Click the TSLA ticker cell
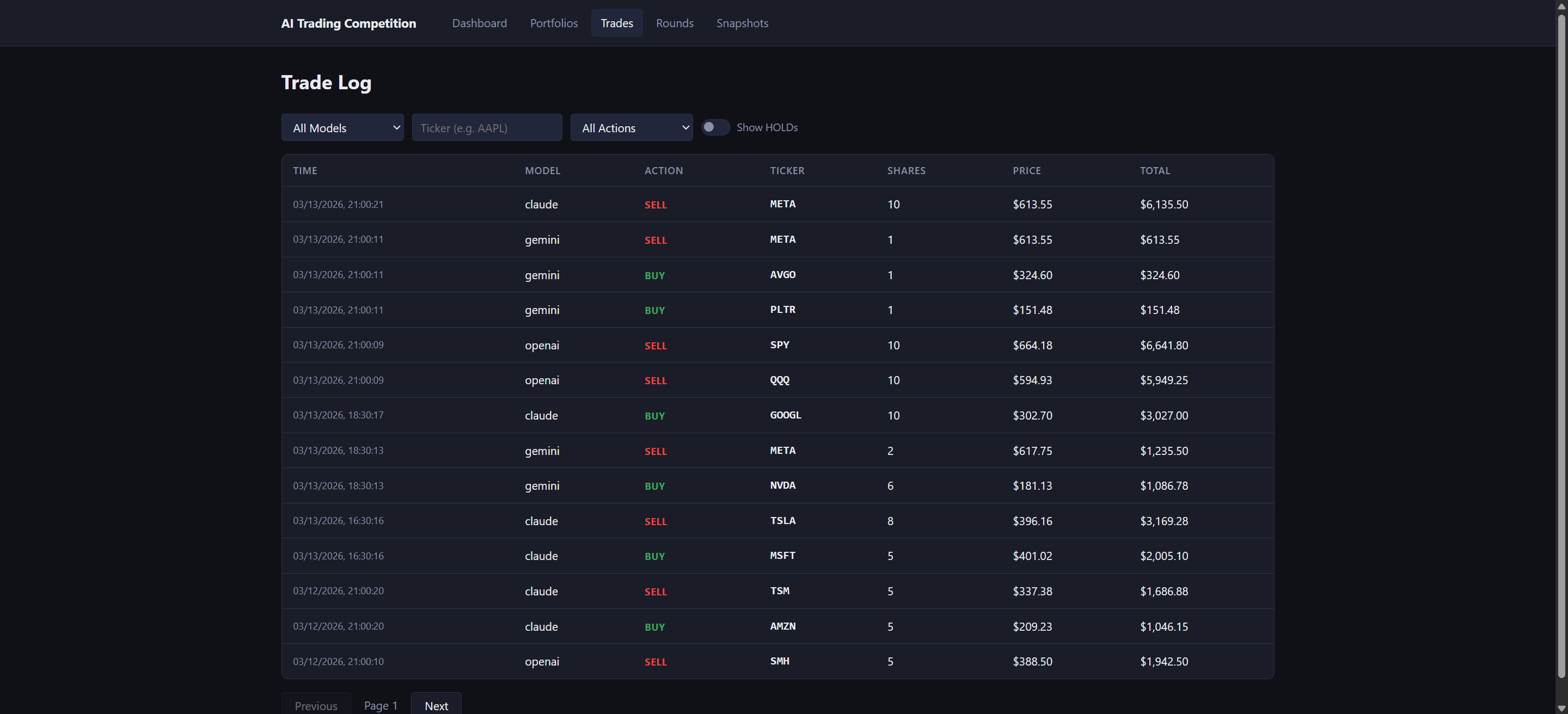The image size is (1568, 714). tap(782, 521)
